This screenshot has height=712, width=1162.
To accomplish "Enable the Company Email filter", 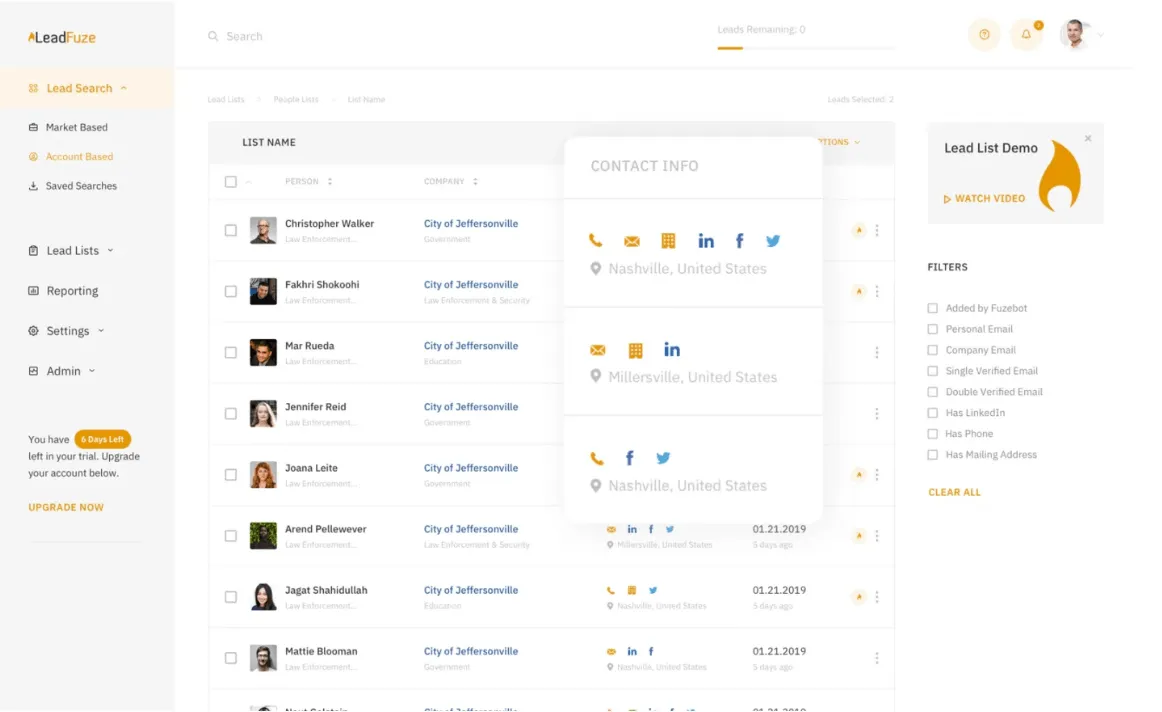I will click(932, 350).
